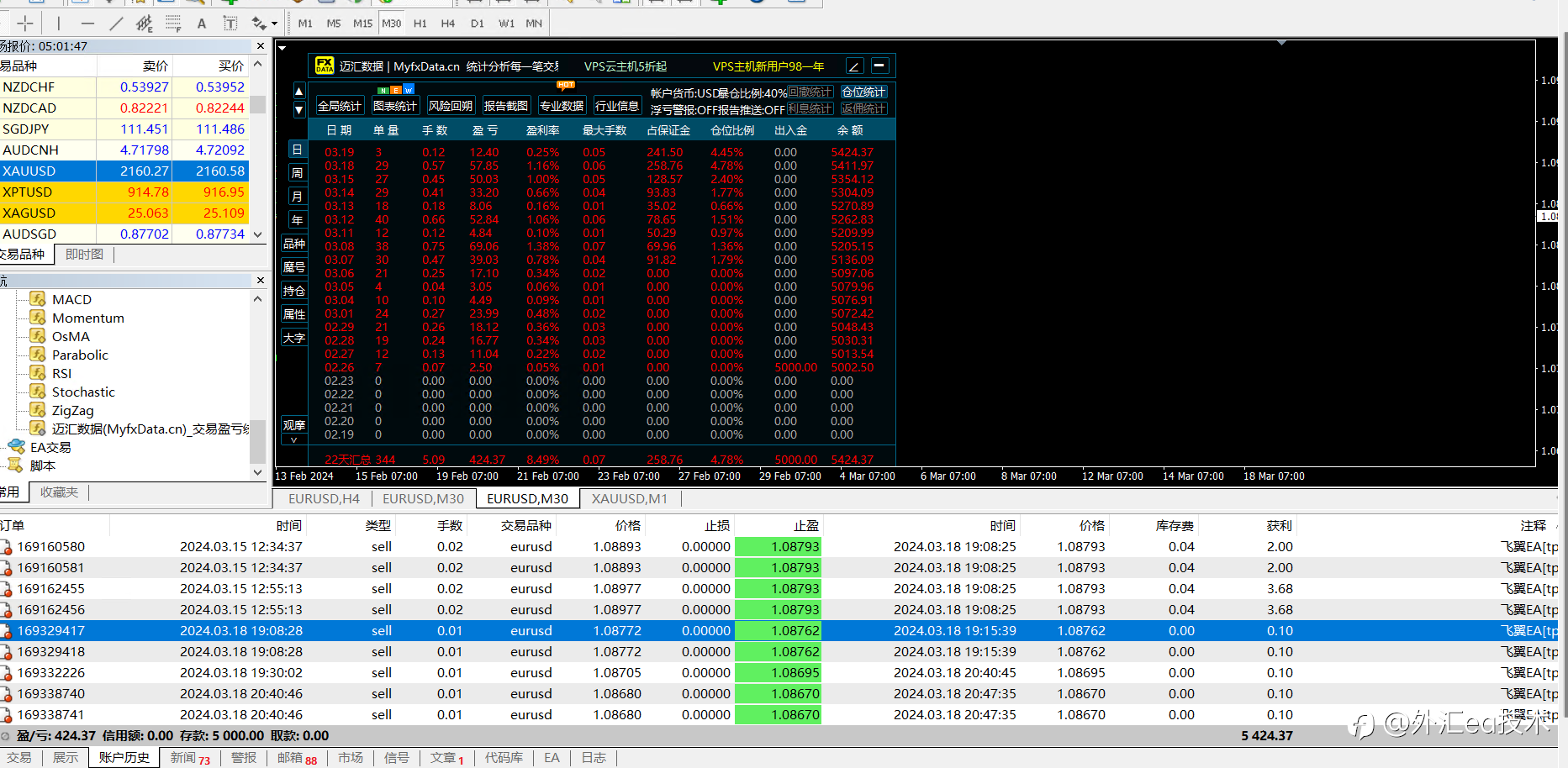
Task: Click the OsMA indicator icon
Action: pos(38,335)
